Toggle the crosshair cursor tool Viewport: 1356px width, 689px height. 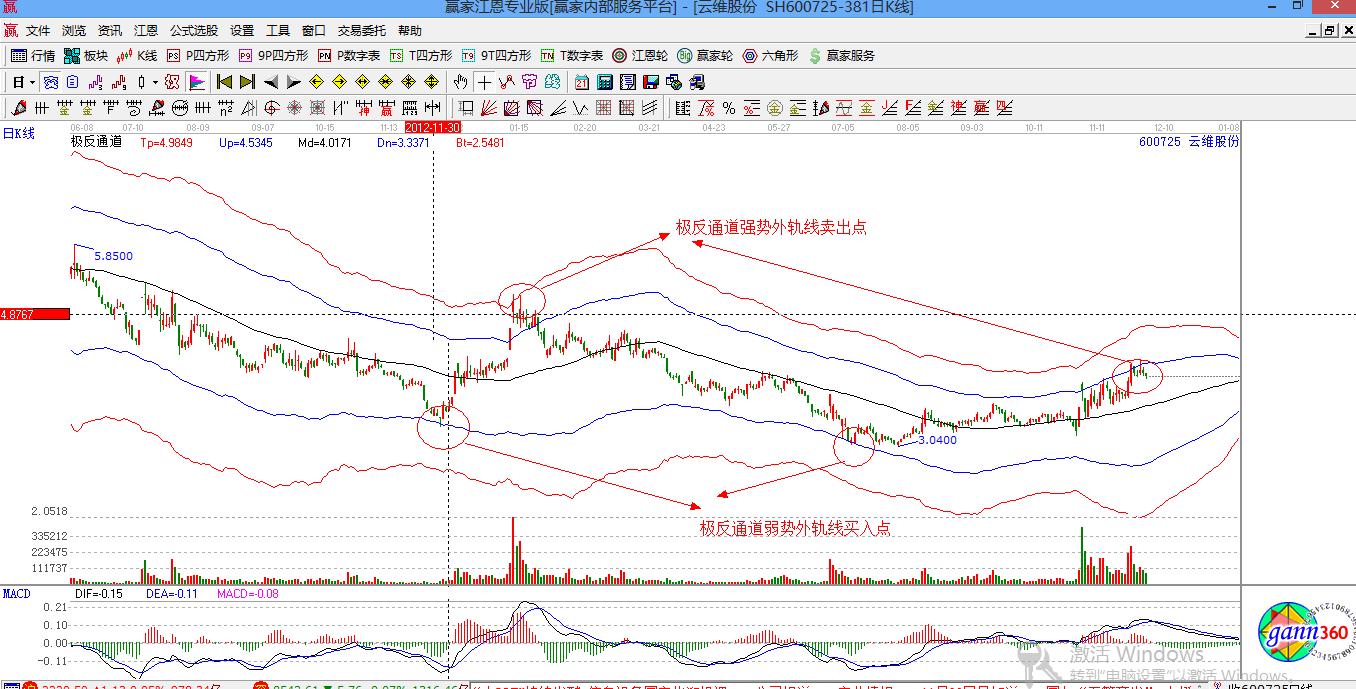[x=485, y=82]
